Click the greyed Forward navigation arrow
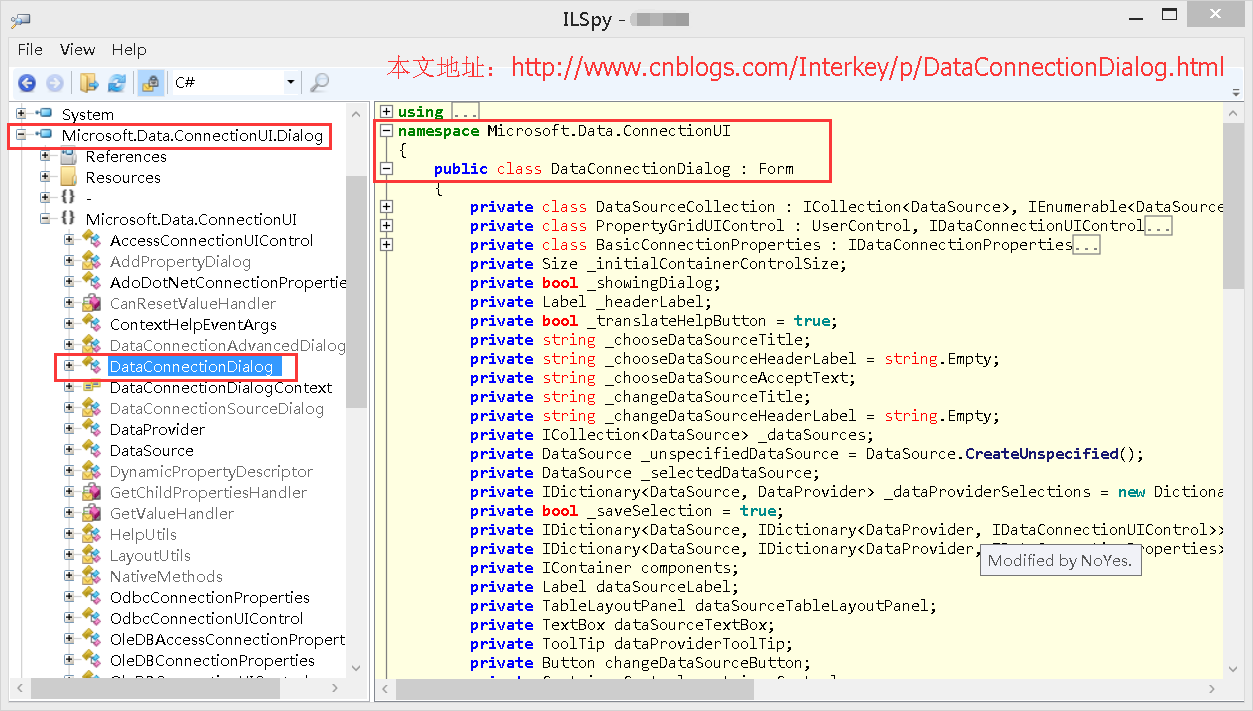Viewport: 1253px width, 711px height. (x=55, y=83)
